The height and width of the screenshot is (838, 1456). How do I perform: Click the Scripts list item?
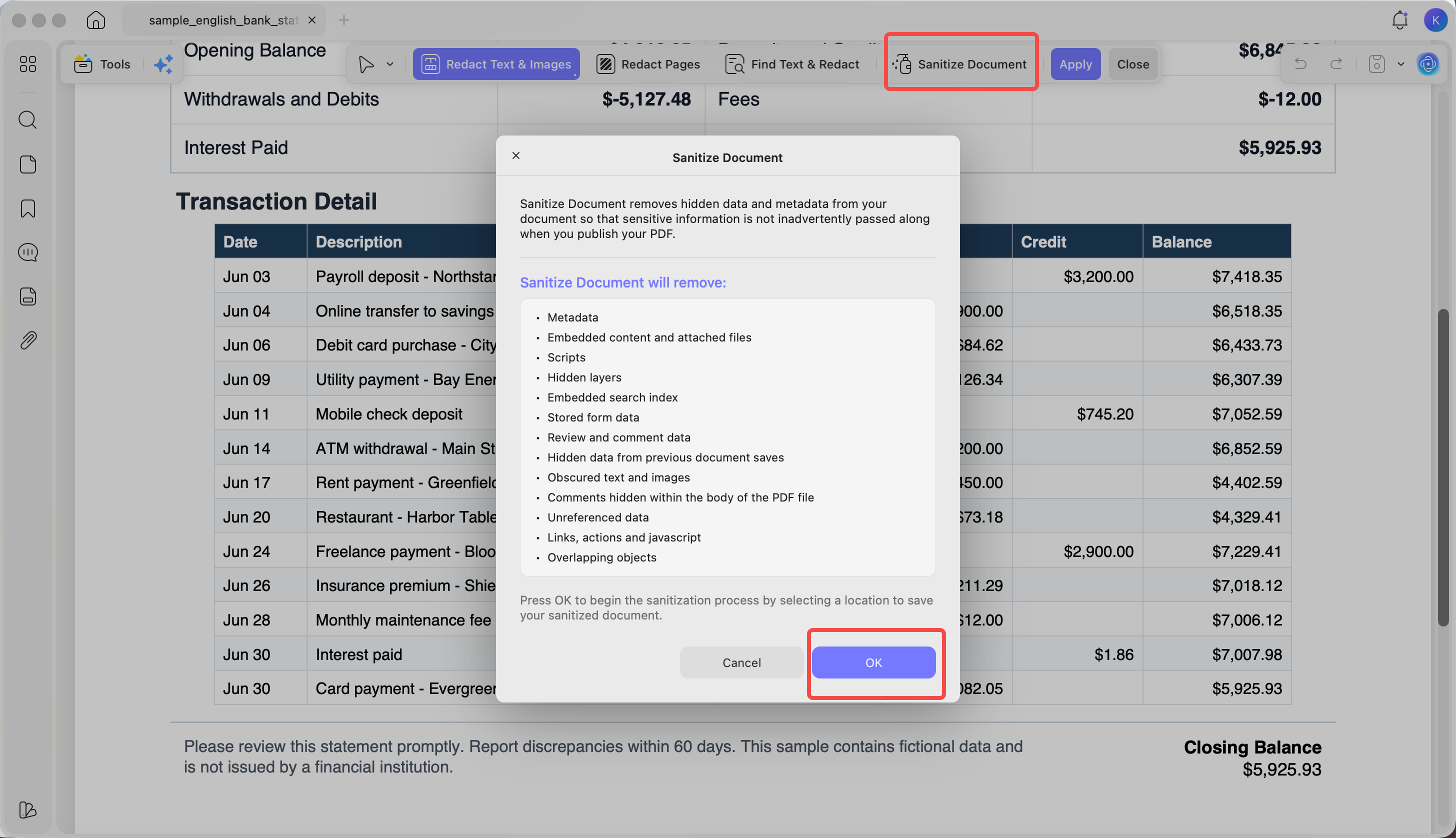pos(566,357)
